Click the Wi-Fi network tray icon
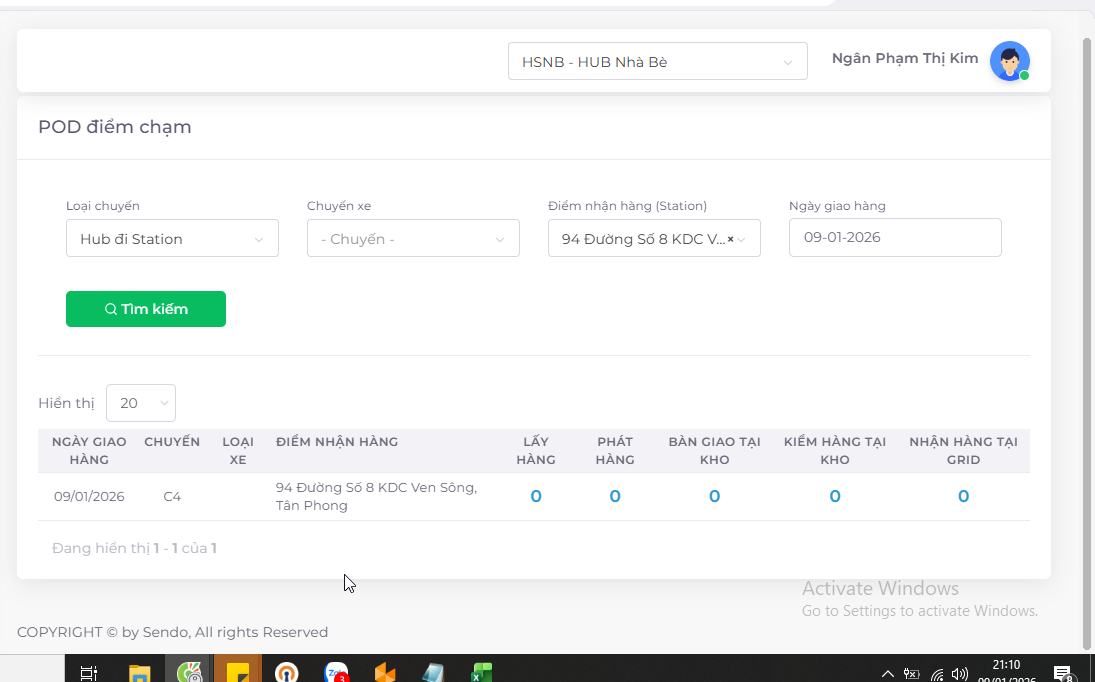This screenshot has width=1095, height=682. pos(937,674)
